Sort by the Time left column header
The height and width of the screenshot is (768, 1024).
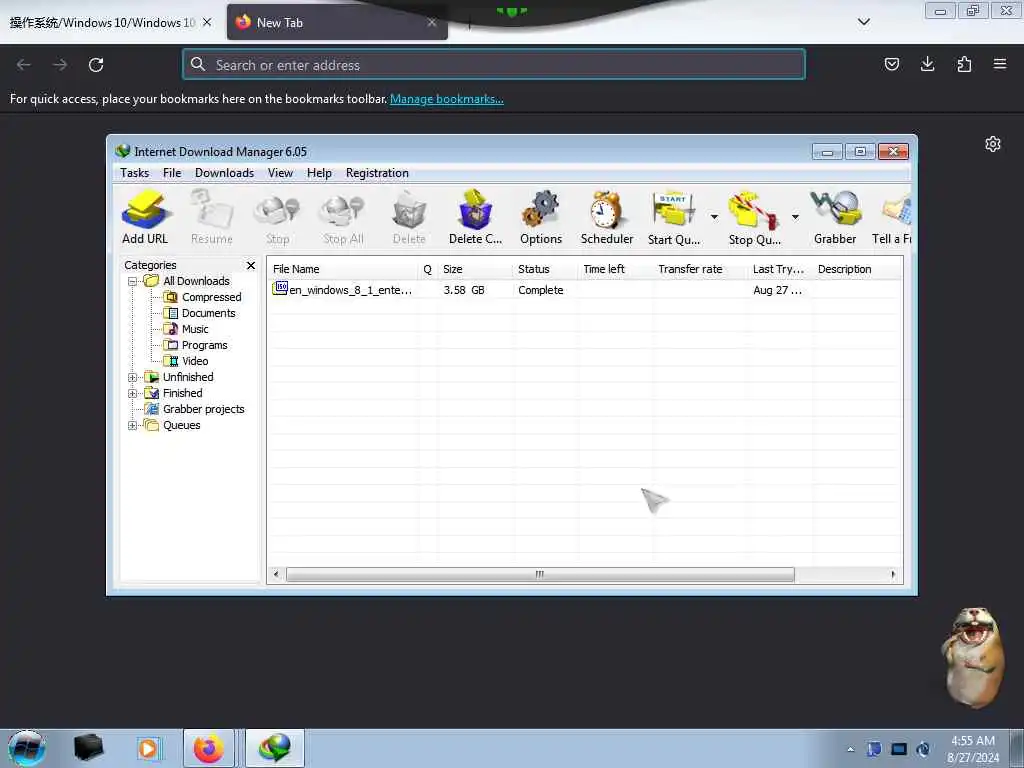616,269
